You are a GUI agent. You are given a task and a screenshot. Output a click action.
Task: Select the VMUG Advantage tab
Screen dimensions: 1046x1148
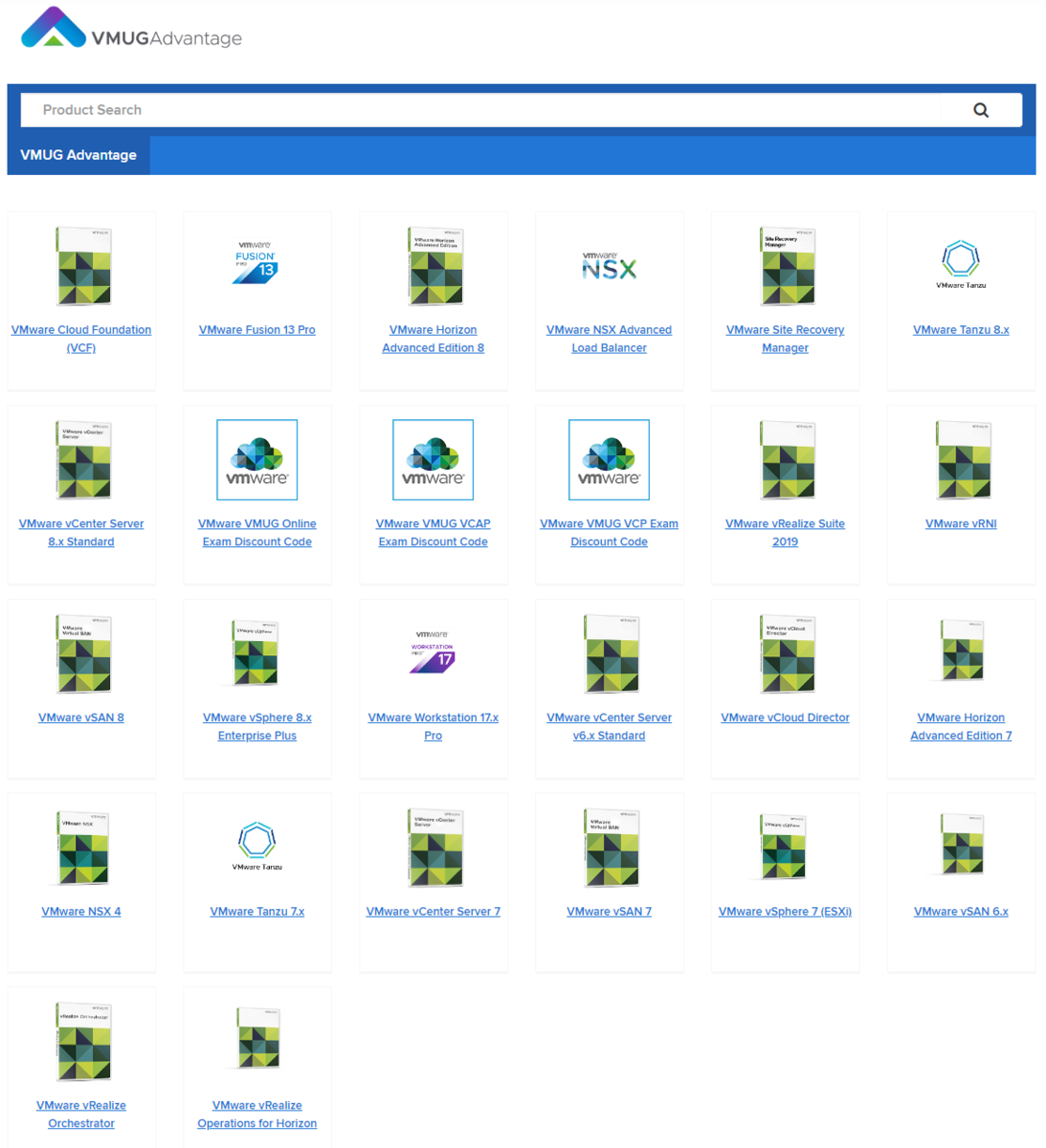[78, 155]
